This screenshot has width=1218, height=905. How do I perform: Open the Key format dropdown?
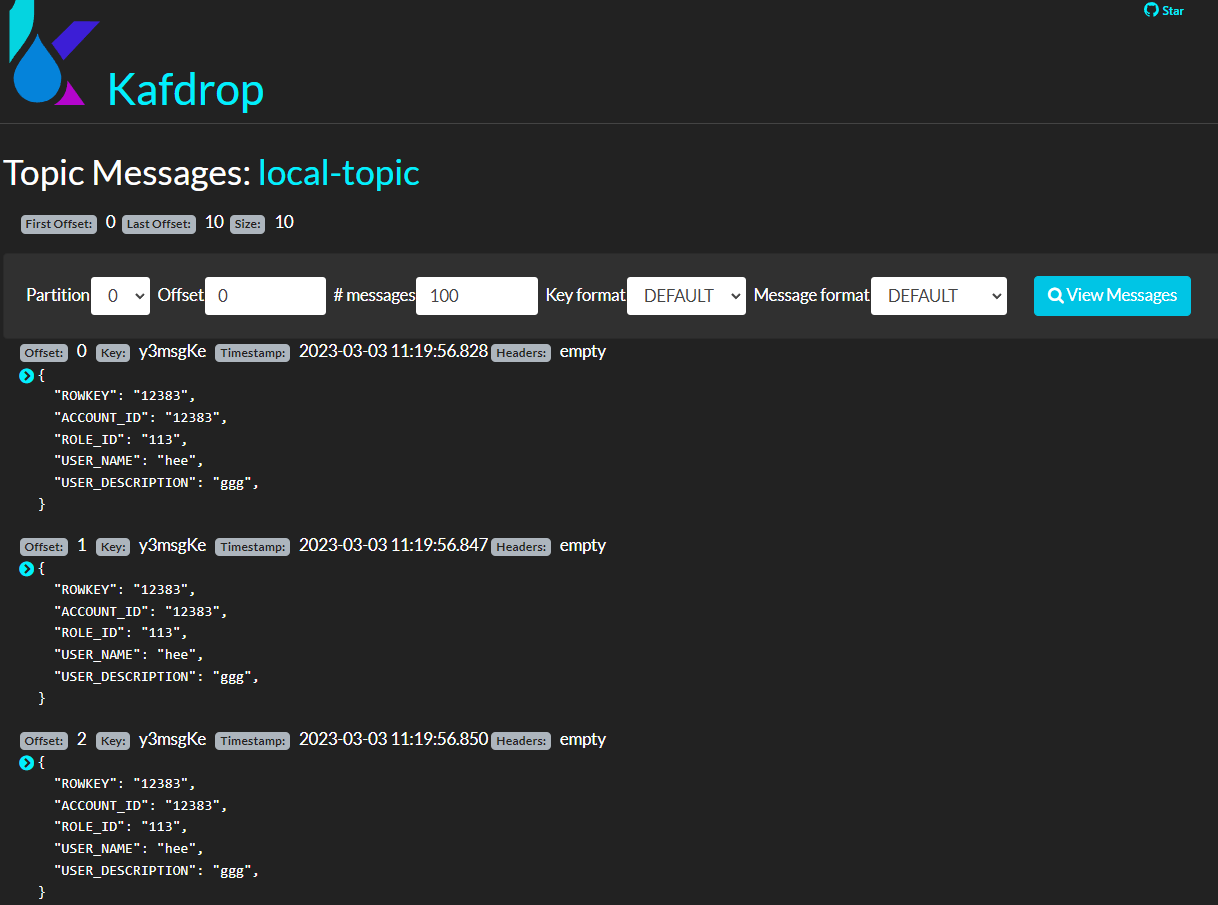pos(686,296)
